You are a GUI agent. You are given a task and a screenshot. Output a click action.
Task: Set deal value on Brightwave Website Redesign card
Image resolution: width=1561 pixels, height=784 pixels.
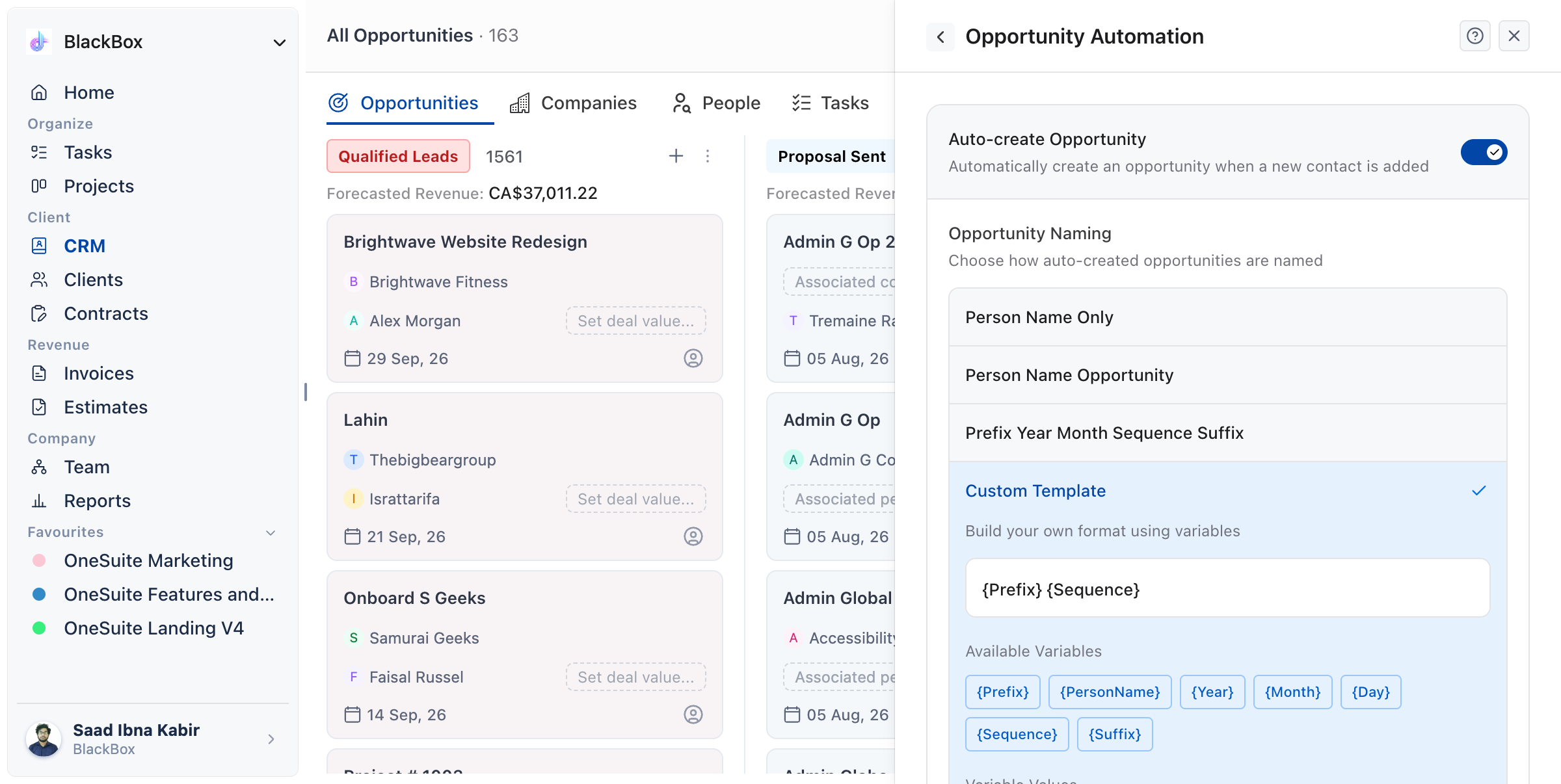pyautogui.click(x=636, y=320)
